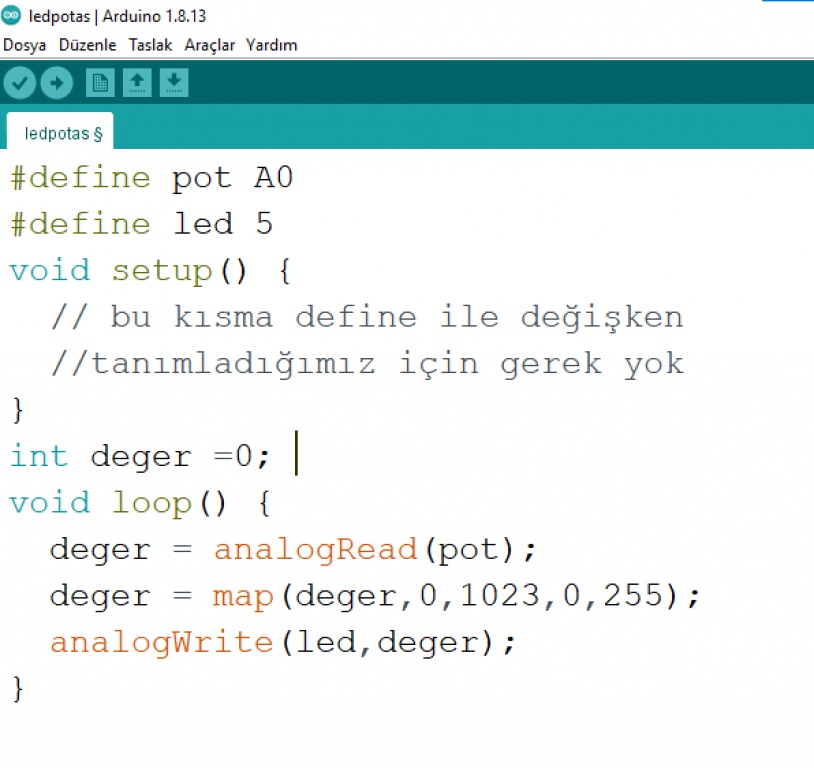Click the '#define pot A0' line
The image size is (814, 768).
[152, 178]
